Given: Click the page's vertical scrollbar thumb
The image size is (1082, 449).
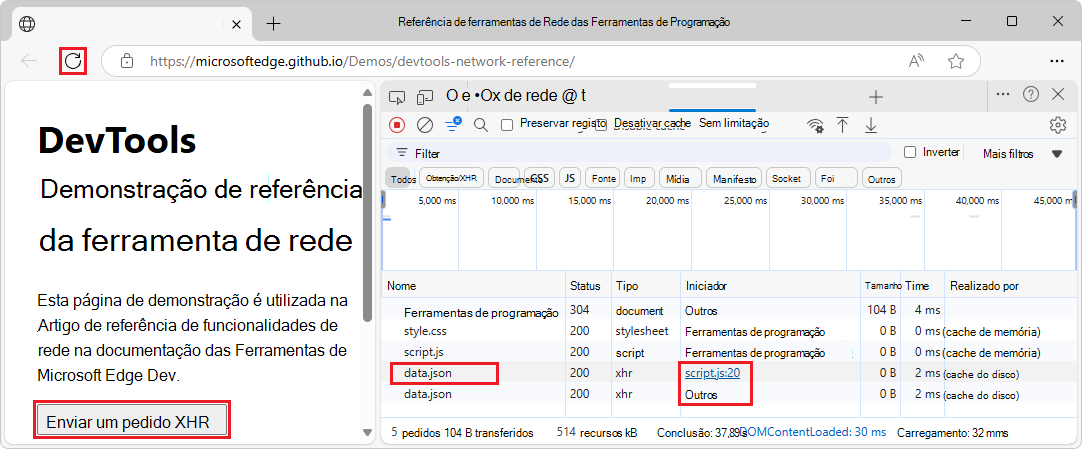Looking at the screenshot, I should click(x=368, y=212).
